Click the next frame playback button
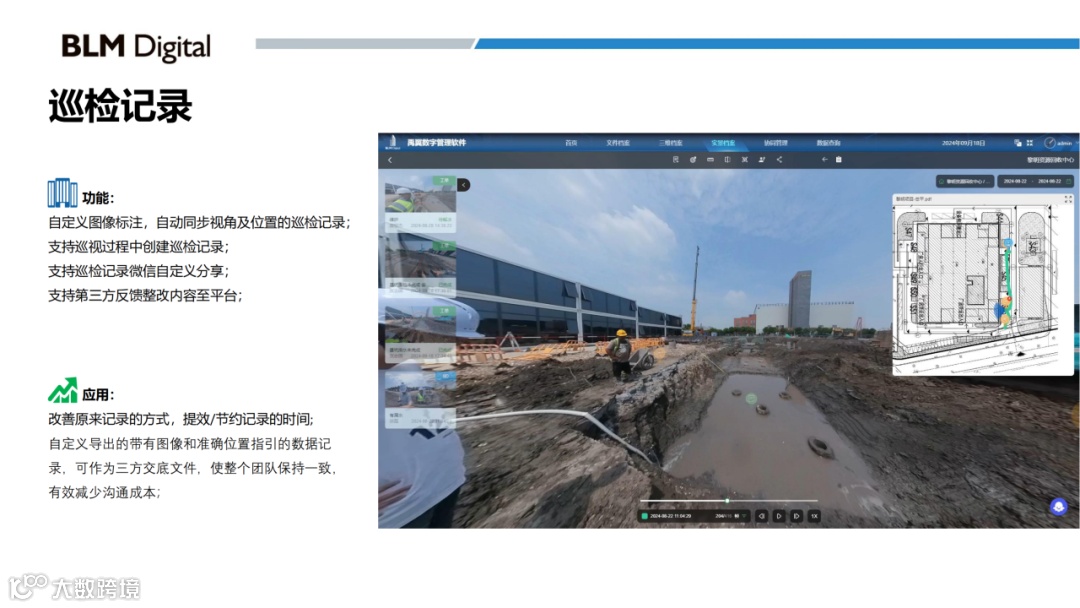 796,516
